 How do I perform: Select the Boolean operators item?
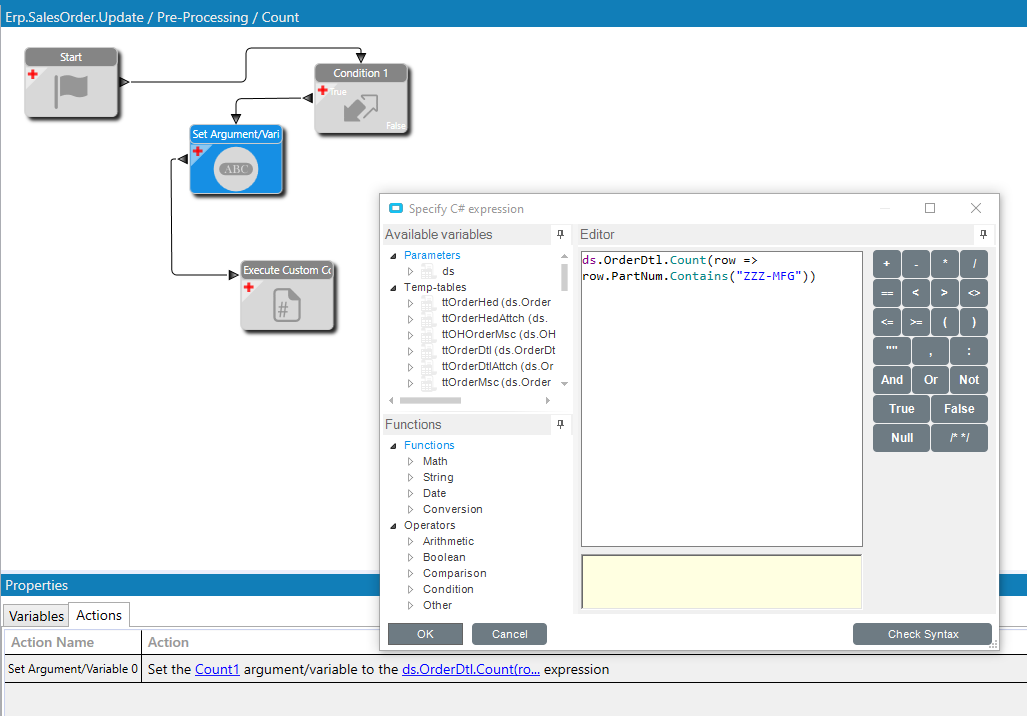[444, 557]
